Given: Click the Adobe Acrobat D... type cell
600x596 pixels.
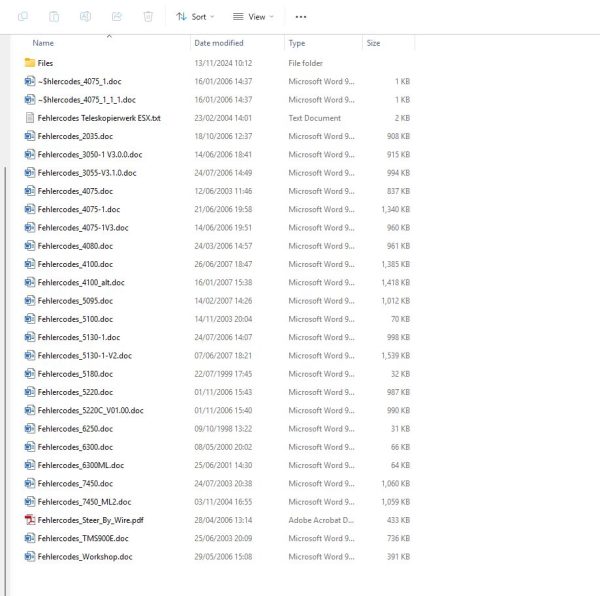Looking at the screenshot, I should [321, 520].
